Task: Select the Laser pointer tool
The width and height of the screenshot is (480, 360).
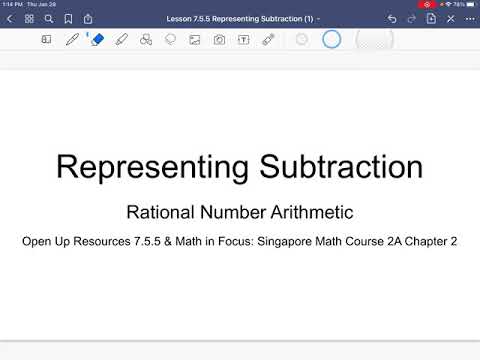Action: (x=268, y=39)
